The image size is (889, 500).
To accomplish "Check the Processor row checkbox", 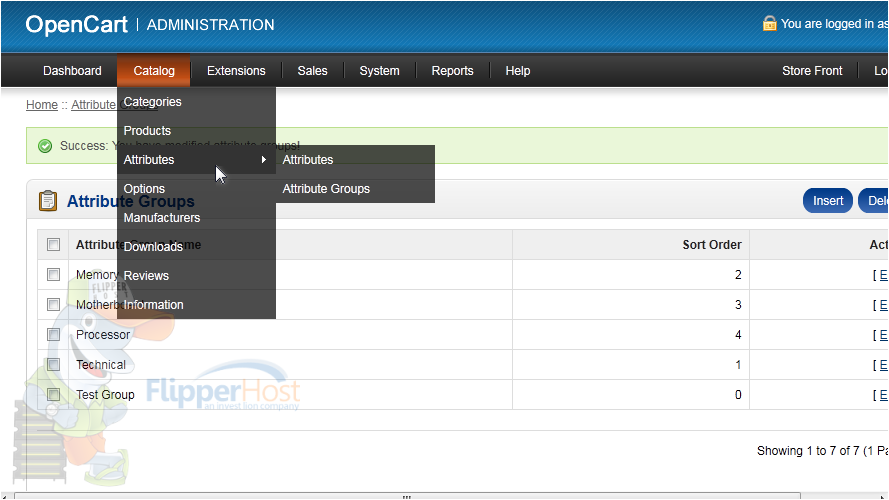I will pyautogui.click(x=53, y=334).
